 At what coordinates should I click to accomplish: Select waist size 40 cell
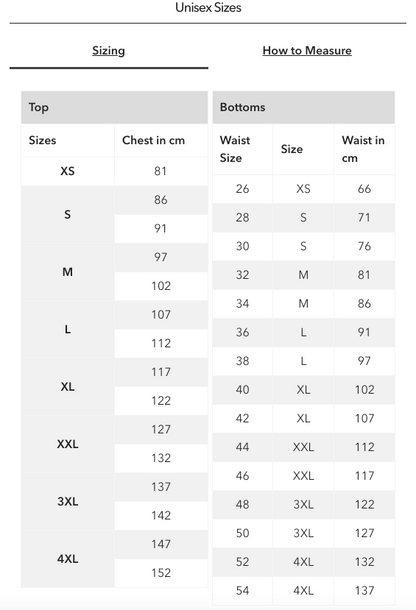(242, 389)
